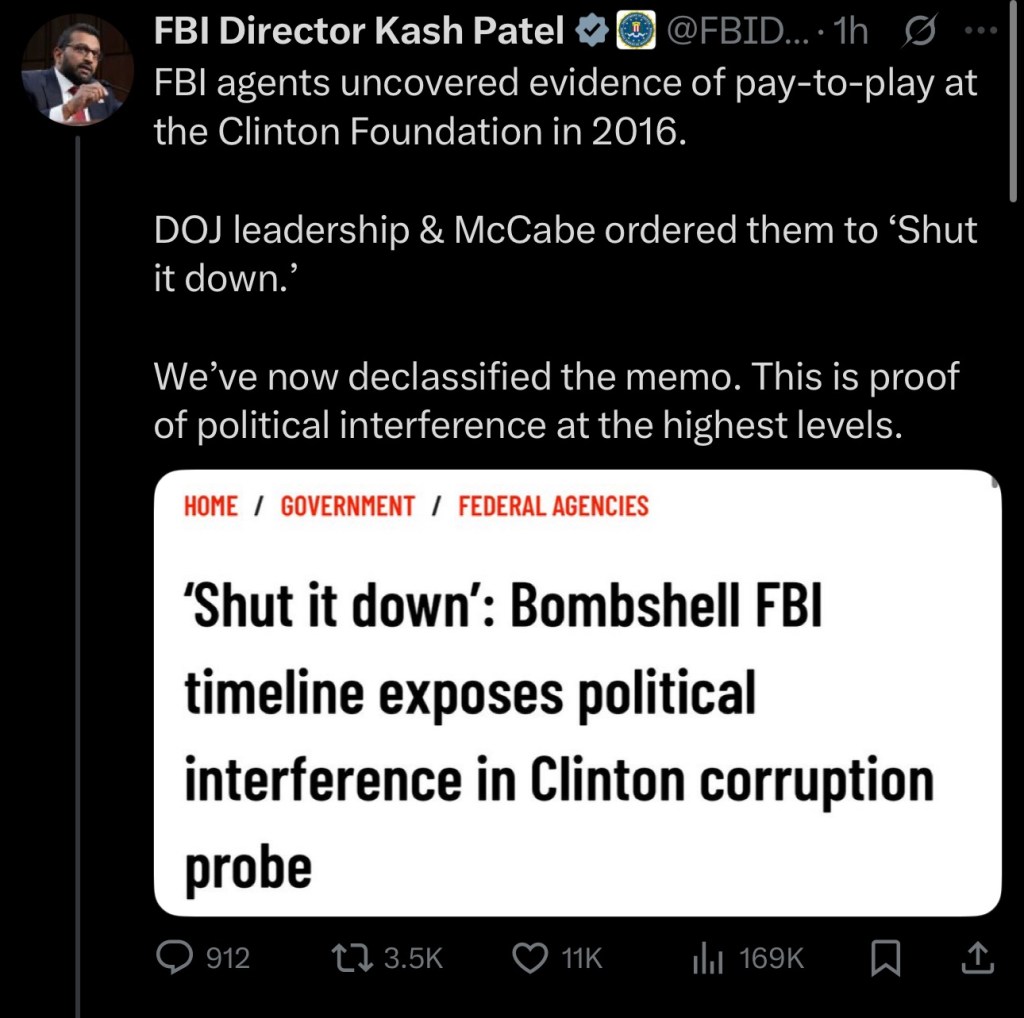The width and height of the screenshot is (1024, 1018).
Task: Bookmark the post
Action: pos(884,958)
